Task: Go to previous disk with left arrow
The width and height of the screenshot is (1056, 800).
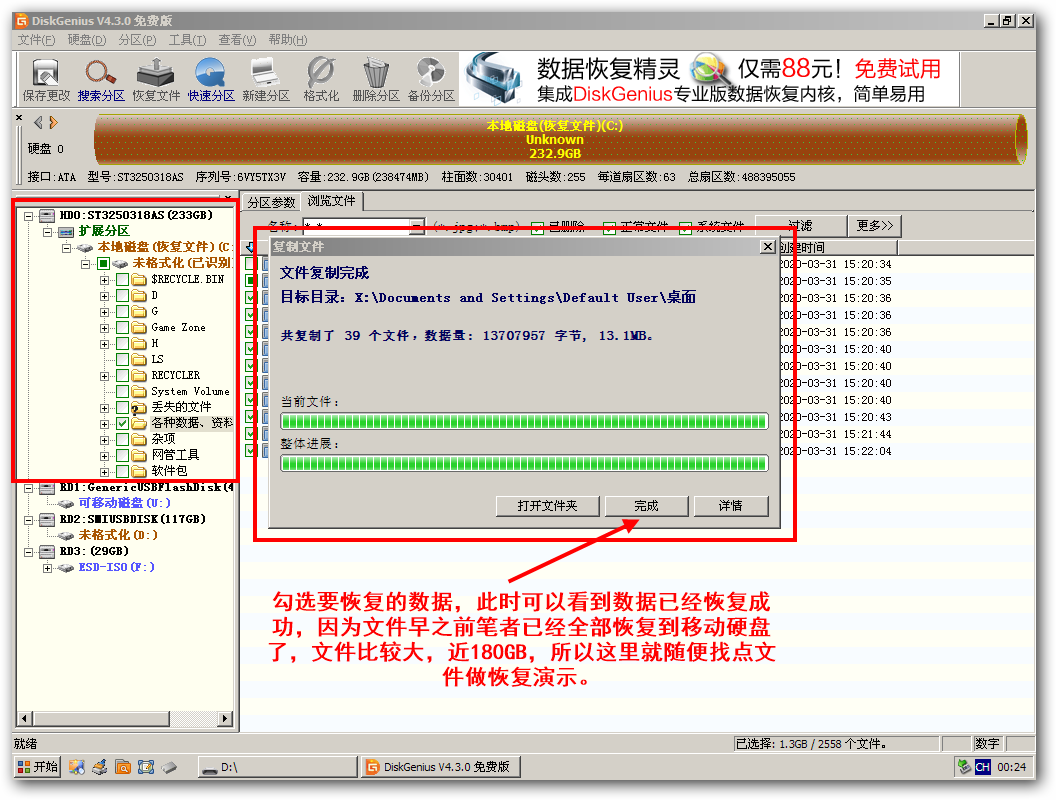Action: pos(38,123)
